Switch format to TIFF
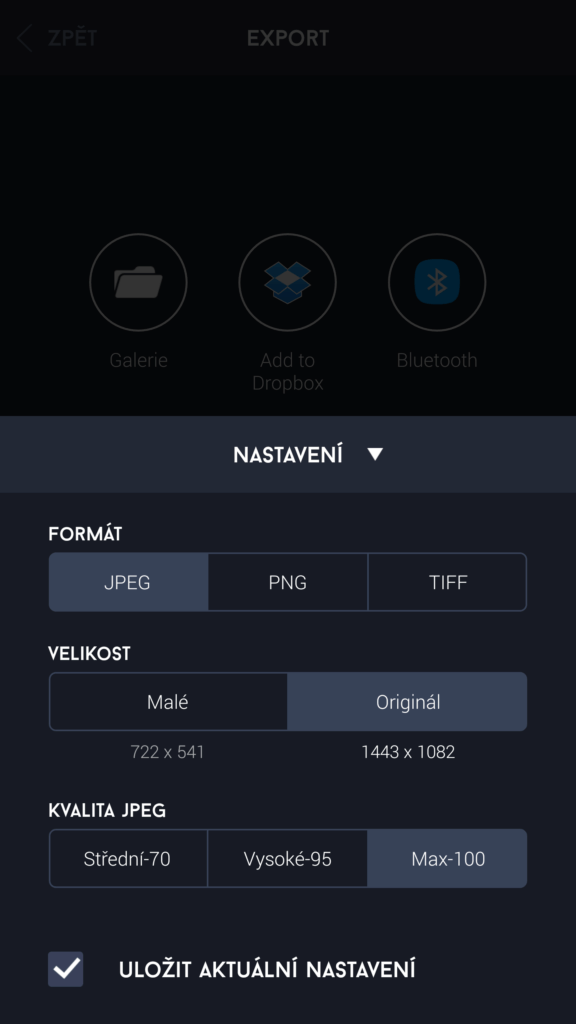 tap(447, 582)
